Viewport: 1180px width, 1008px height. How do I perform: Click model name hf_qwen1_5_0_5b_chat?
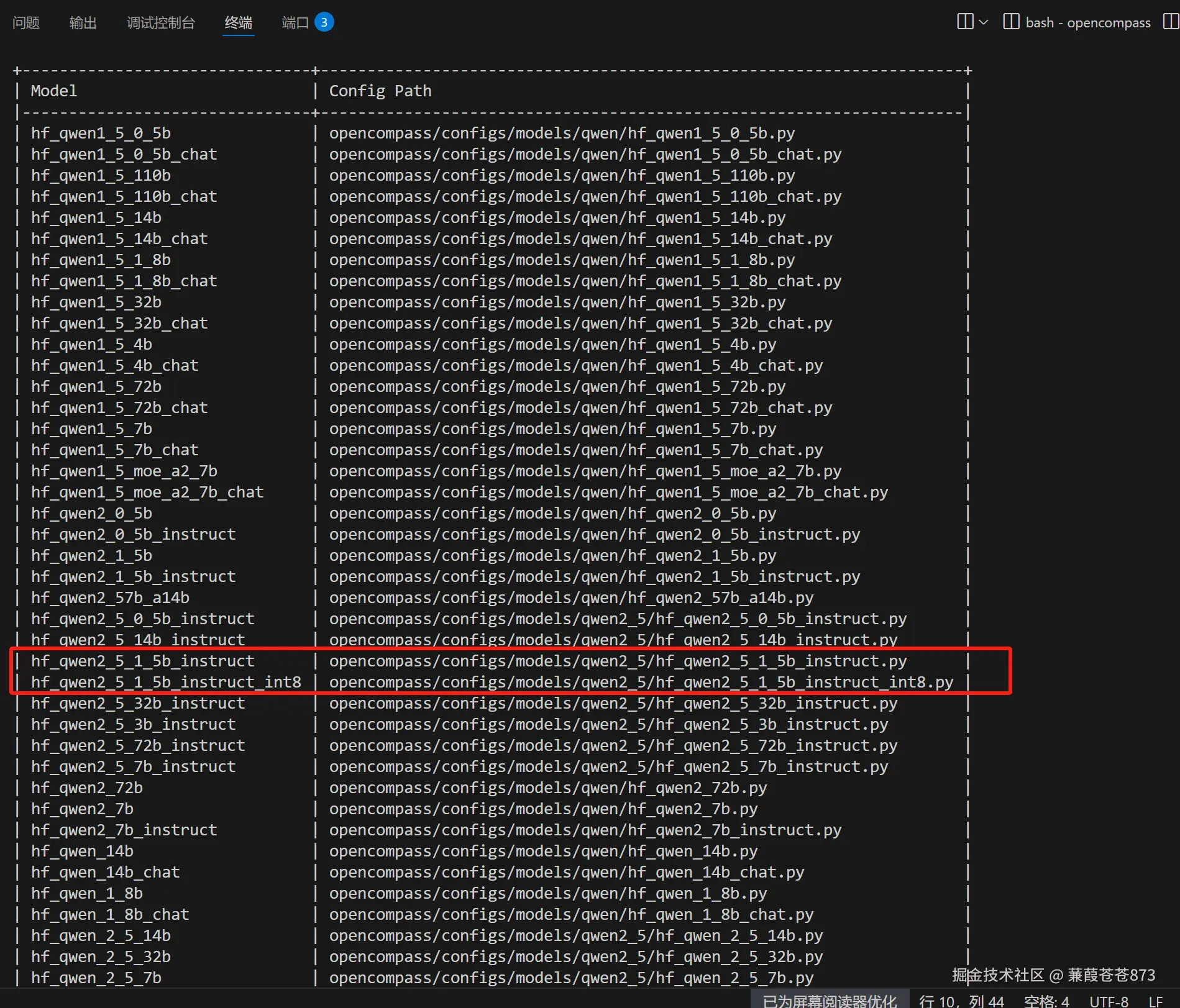click(124, 154)
